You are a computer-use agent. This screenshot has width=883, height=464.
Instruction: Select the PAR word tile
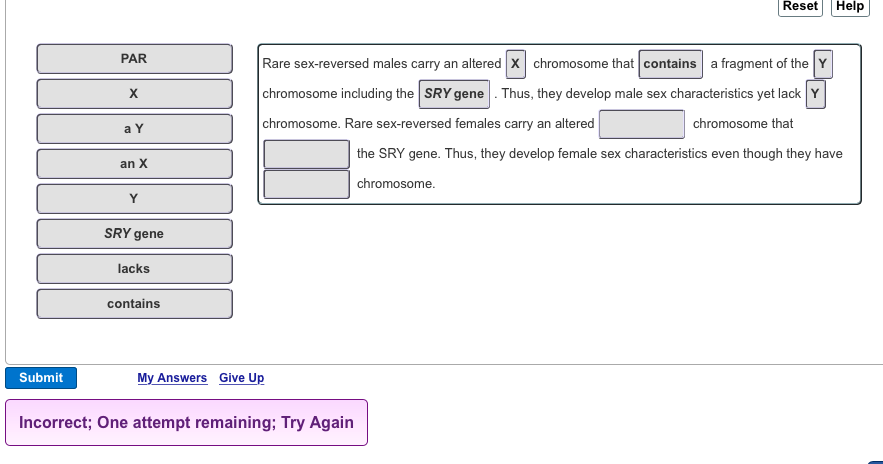(134, 59)
